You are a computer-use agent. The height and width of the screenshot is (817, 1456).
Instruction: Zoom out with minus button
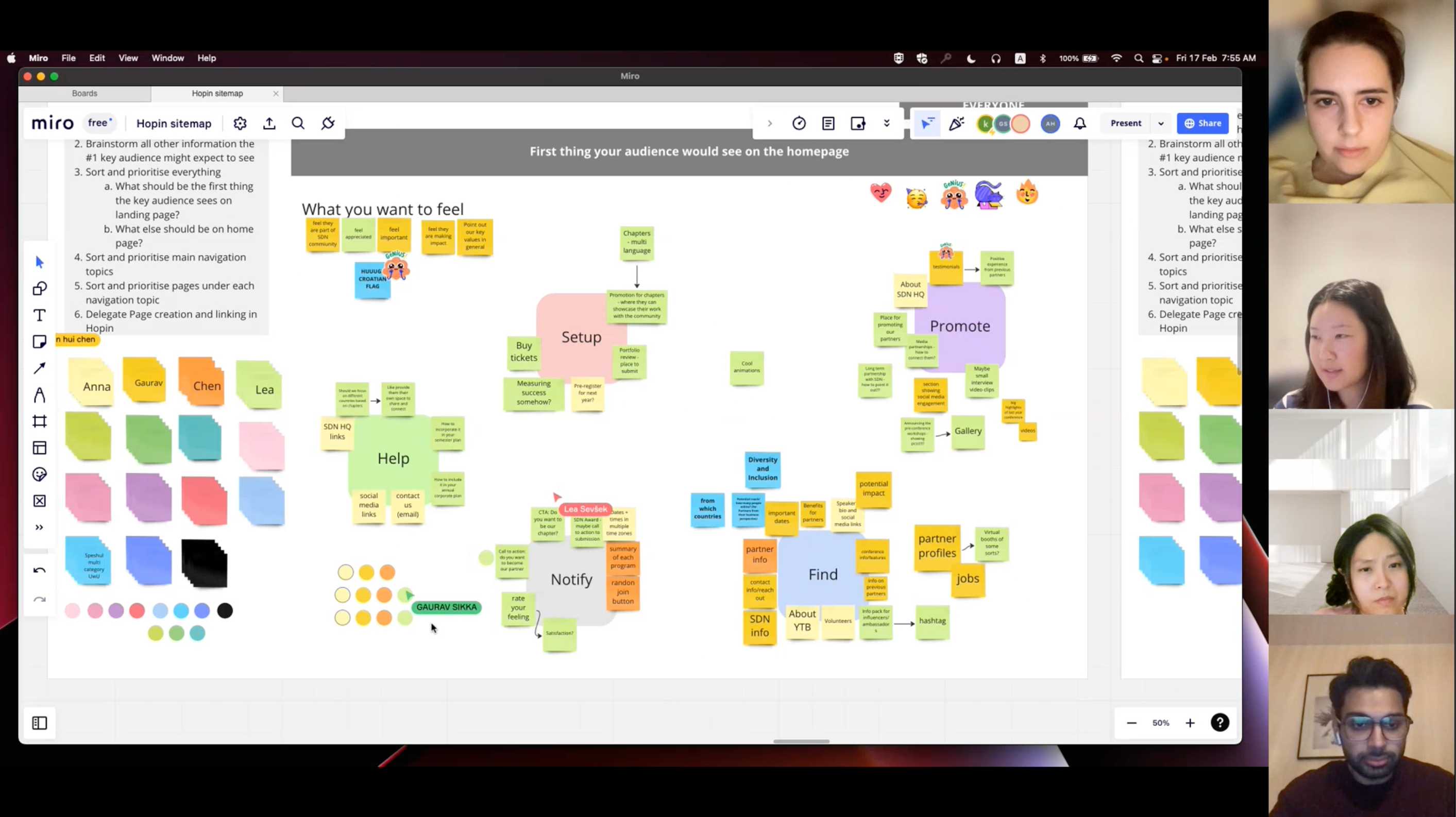pyautogui.click(x=1131, y=723)
